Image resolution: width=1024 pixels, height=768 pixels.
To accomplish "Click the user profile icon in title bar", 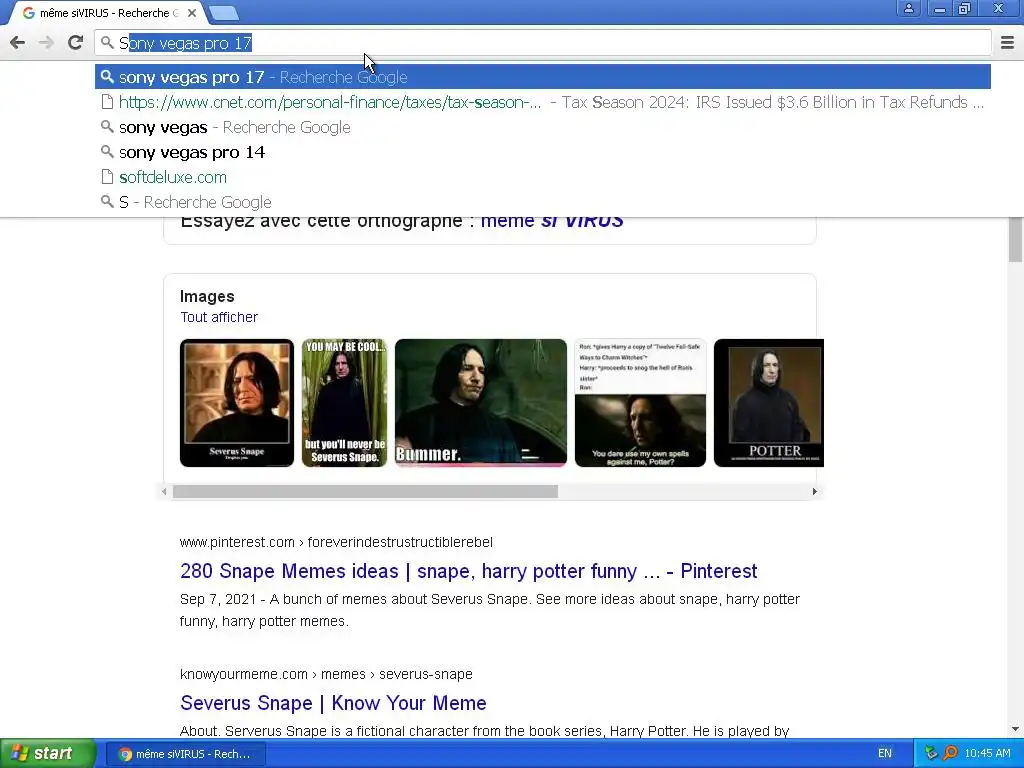I will pyautogui.click(x=908, y=8).
